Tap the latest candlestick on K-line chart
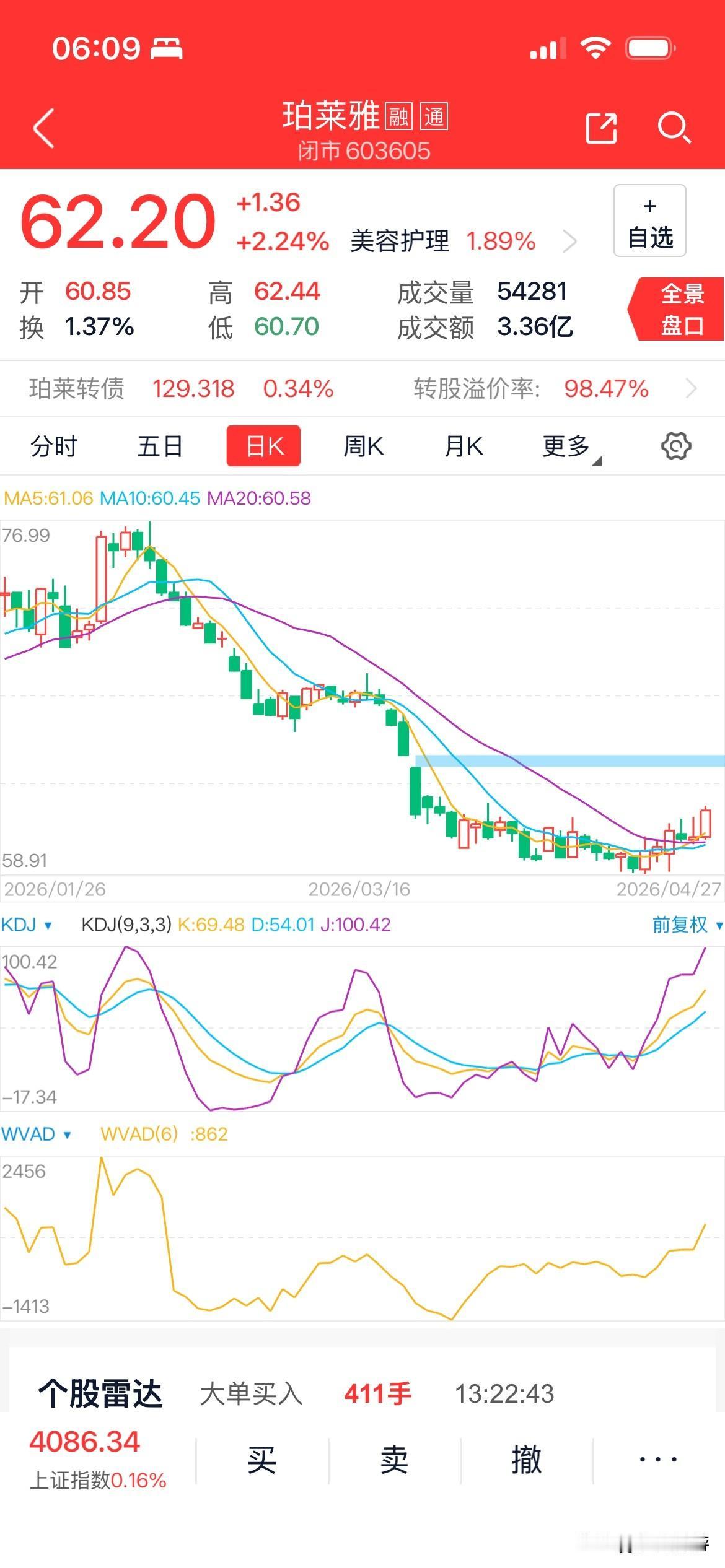The height and width of the screenshot is (1568, 725). (705, 824)
